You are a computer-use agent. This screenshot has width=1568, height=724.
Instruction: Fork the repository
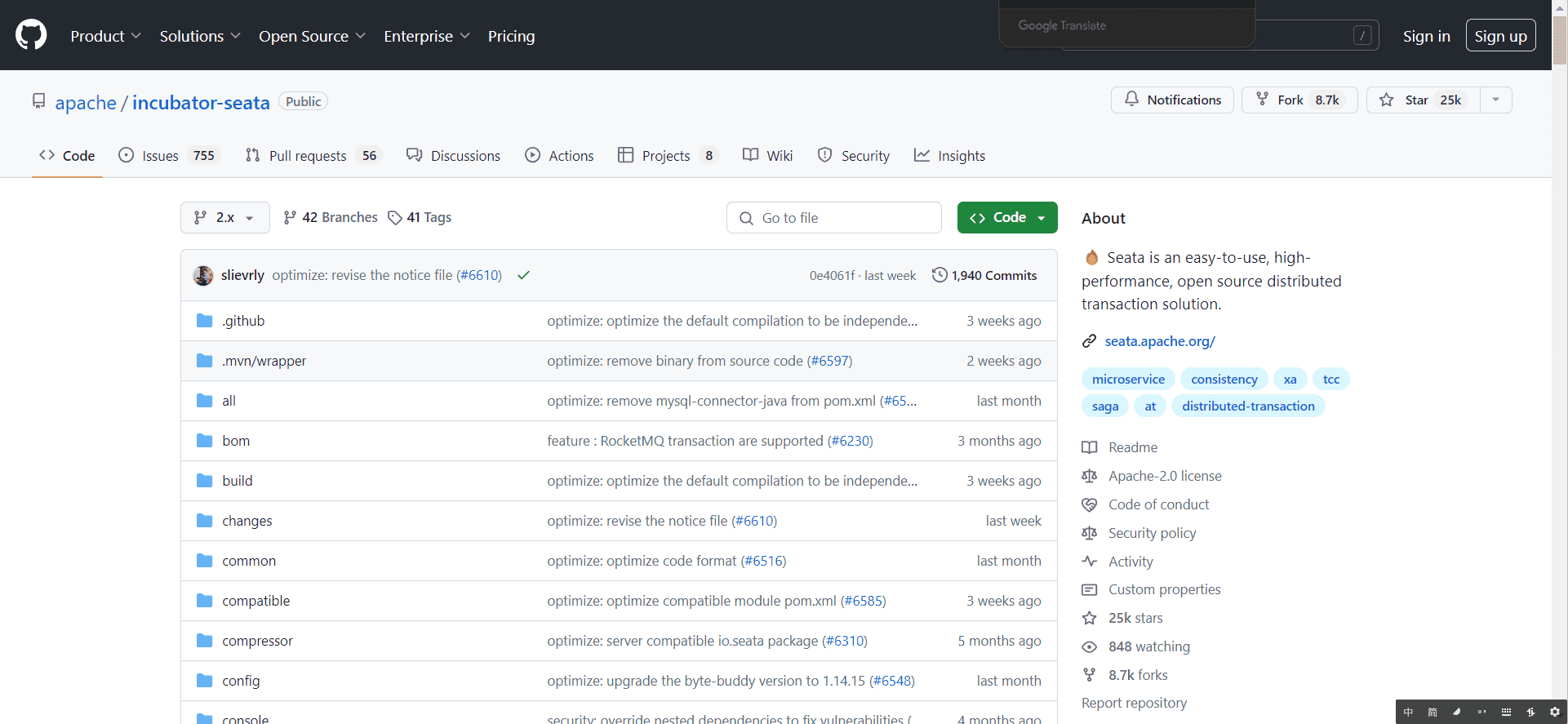tap(1299, 100)
